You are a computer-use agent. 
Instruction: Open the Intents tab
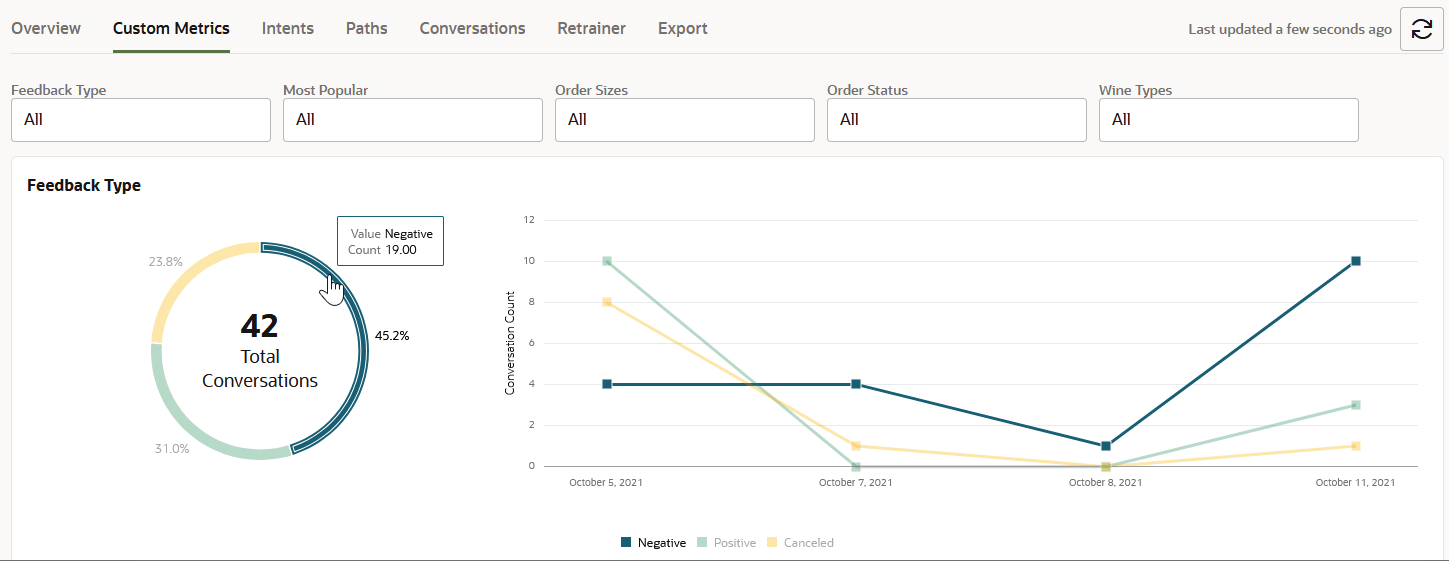[x=288, y=28]
